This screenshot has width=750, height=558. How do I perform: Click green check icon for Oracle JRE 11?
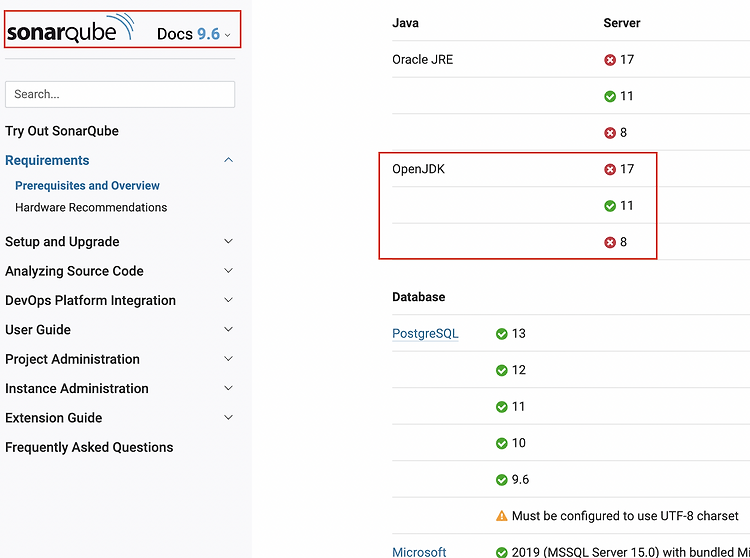(610, 96)
